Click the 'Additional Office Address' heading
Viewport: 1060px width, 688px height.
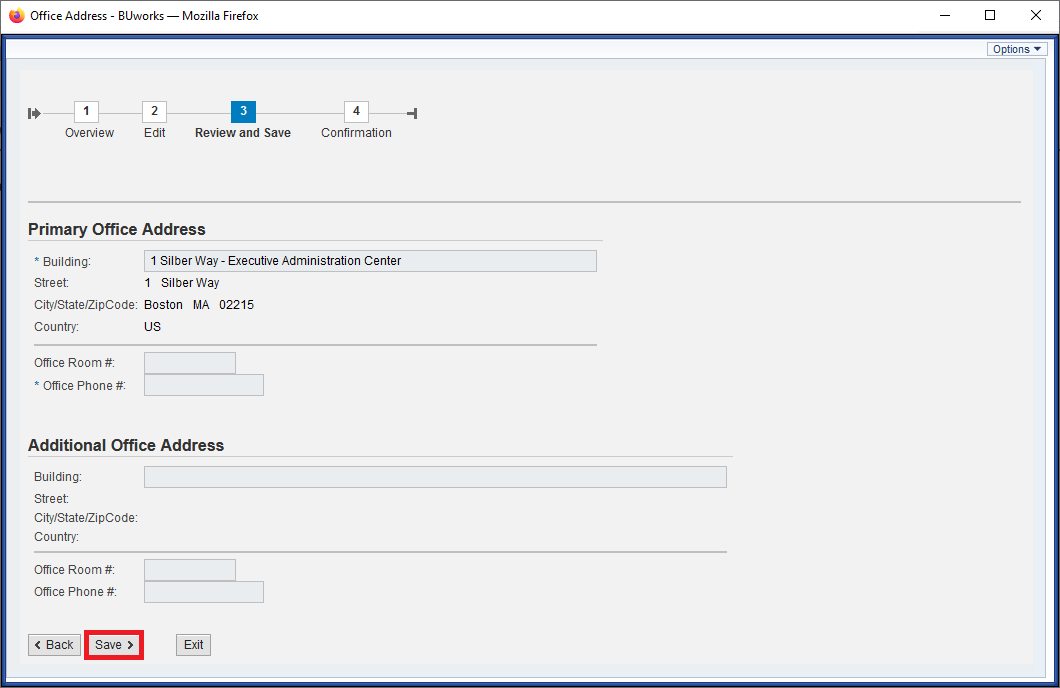click(x=126, y=445)
